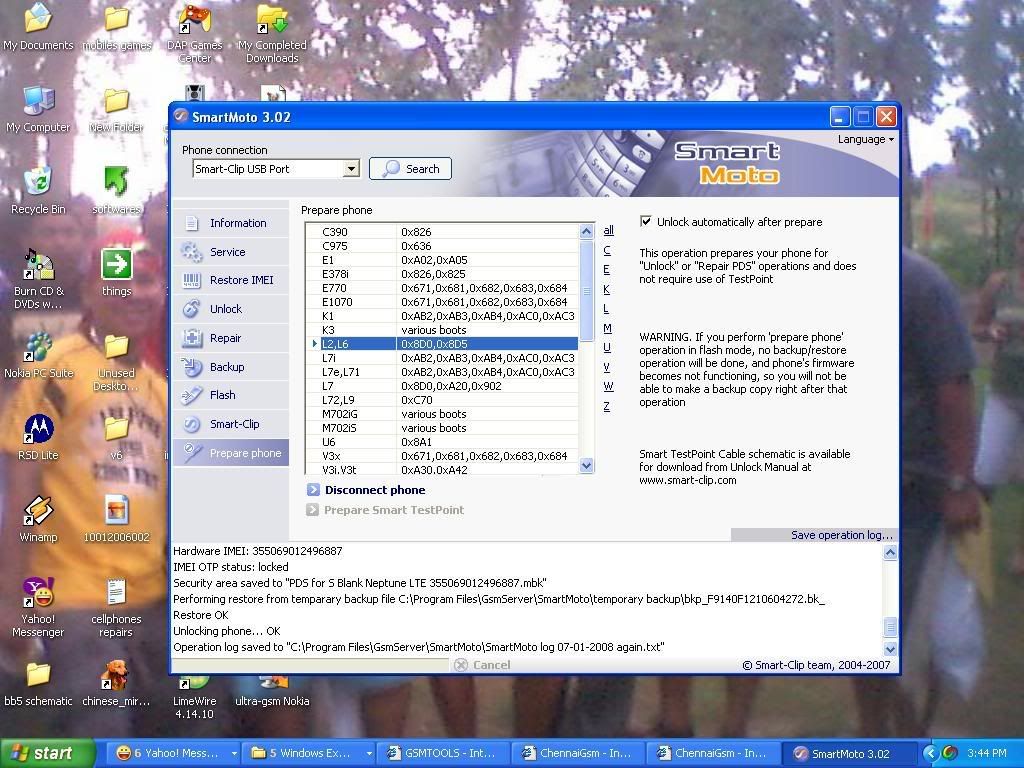Filter phone list by letter C
The height and width of the screenshot is (768, 1024).
click(607, 250)
